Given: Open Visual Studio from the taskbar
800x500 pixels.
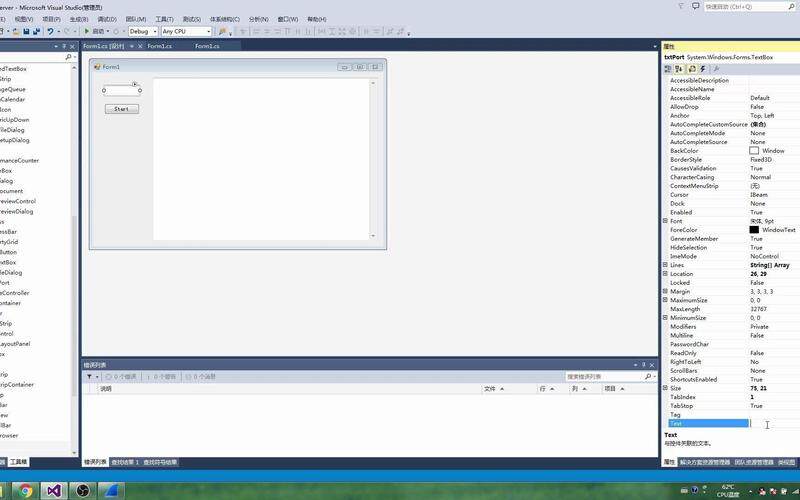Looking at the screenshot, I should [53, 491].
